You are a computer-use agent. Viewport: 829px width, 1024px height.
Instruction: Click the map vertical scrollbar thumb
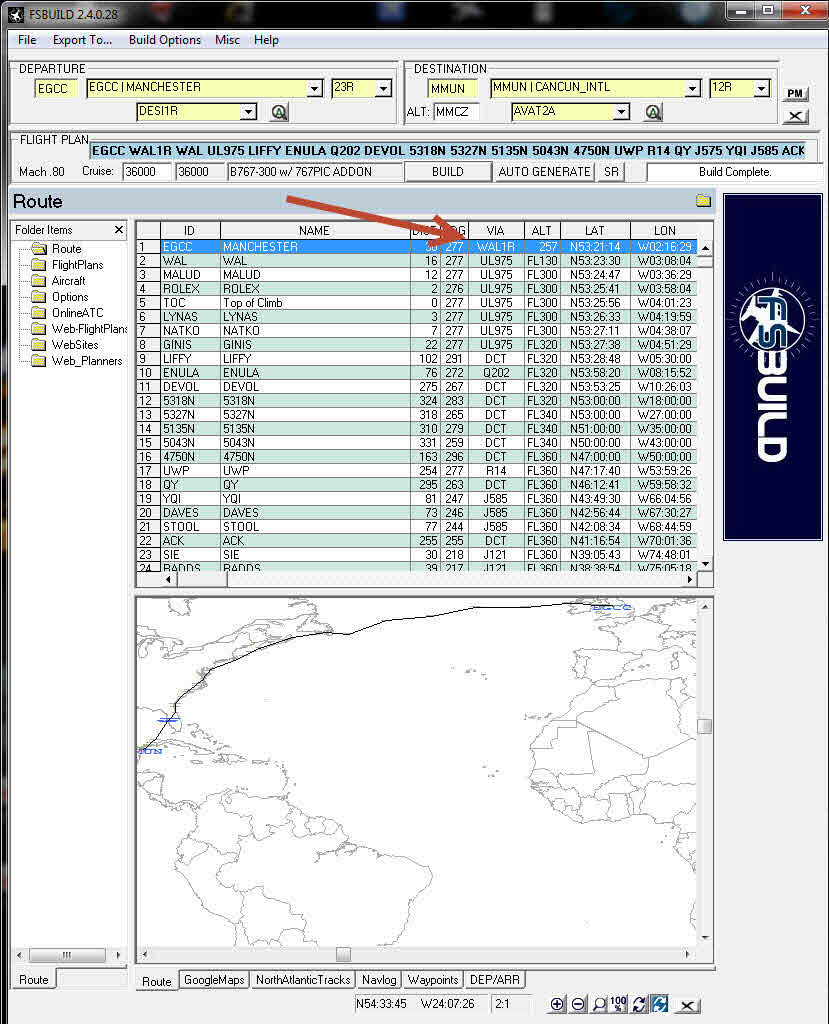pos(704,726)
